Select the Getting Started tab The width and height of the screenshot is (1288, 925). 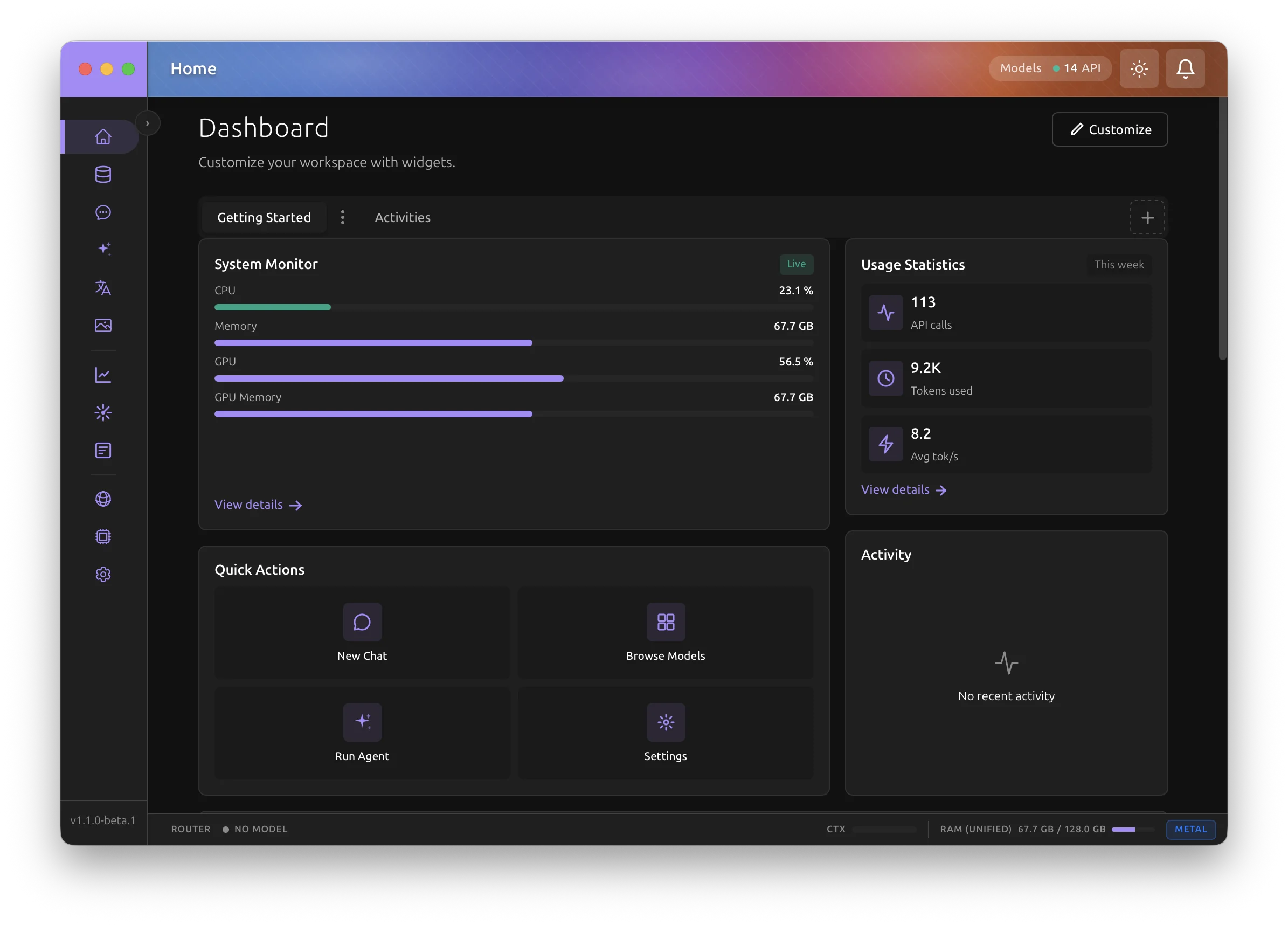pyautogui.click(x=264, y=217)
